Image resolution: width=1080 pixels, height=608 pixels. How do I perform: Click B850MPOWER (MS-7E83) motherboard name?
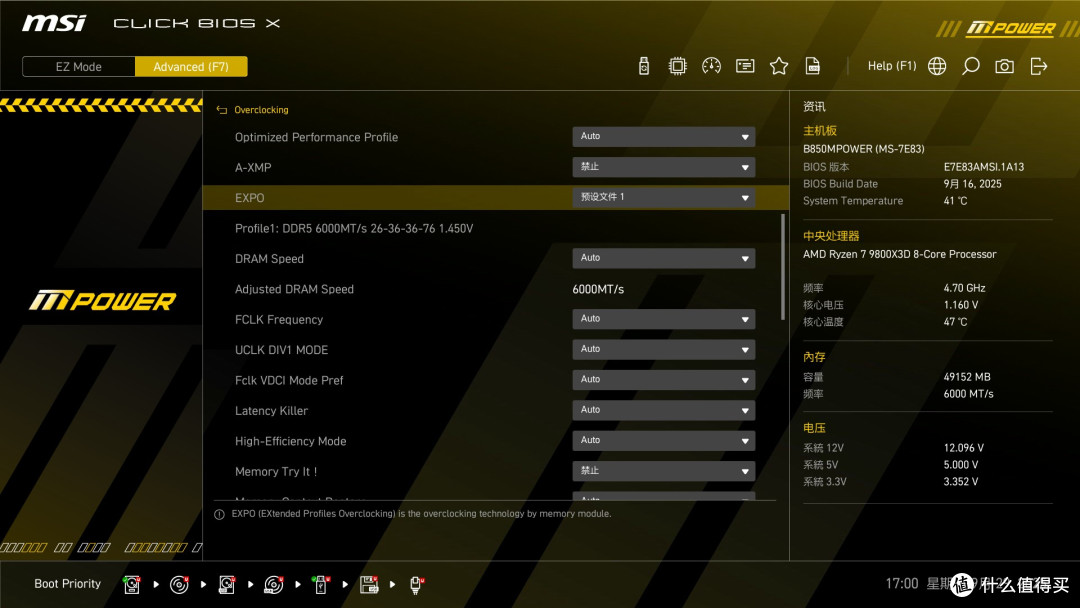click(x=864, y=149)
